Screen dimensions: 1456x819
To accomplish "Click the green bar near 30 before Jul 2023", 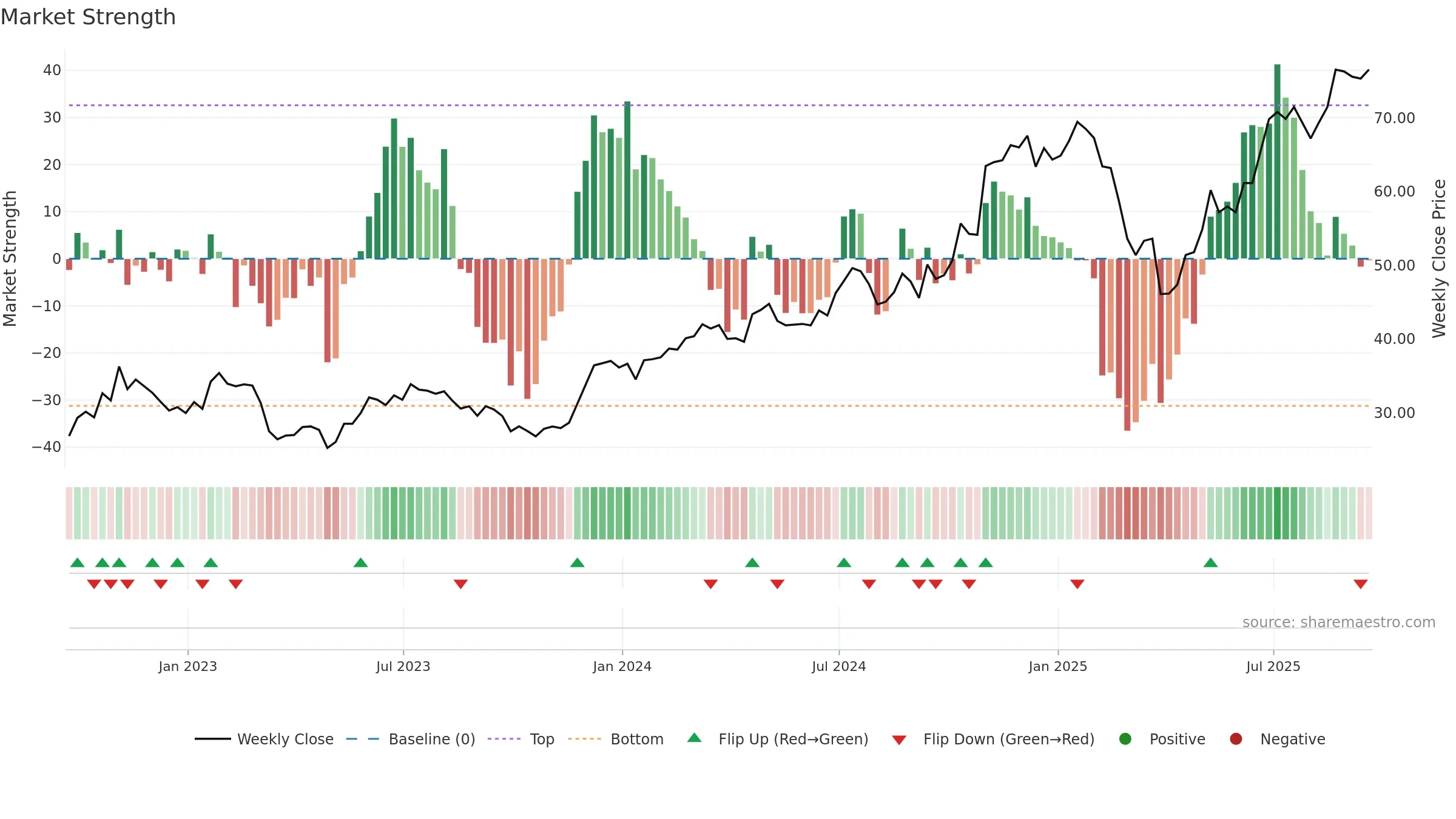I will (394, 189).
